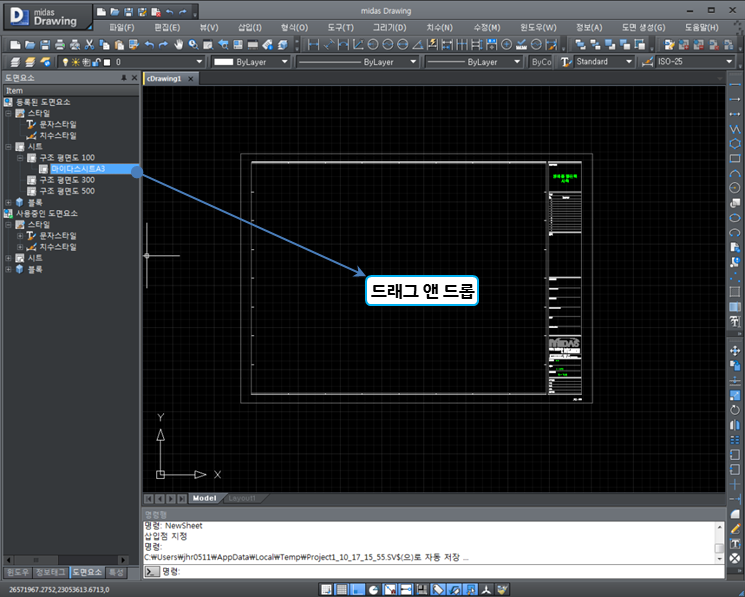Select the realtime zoom magnifier tool
Viewport: 745px width, 597px height.
(x=193, y=45)
